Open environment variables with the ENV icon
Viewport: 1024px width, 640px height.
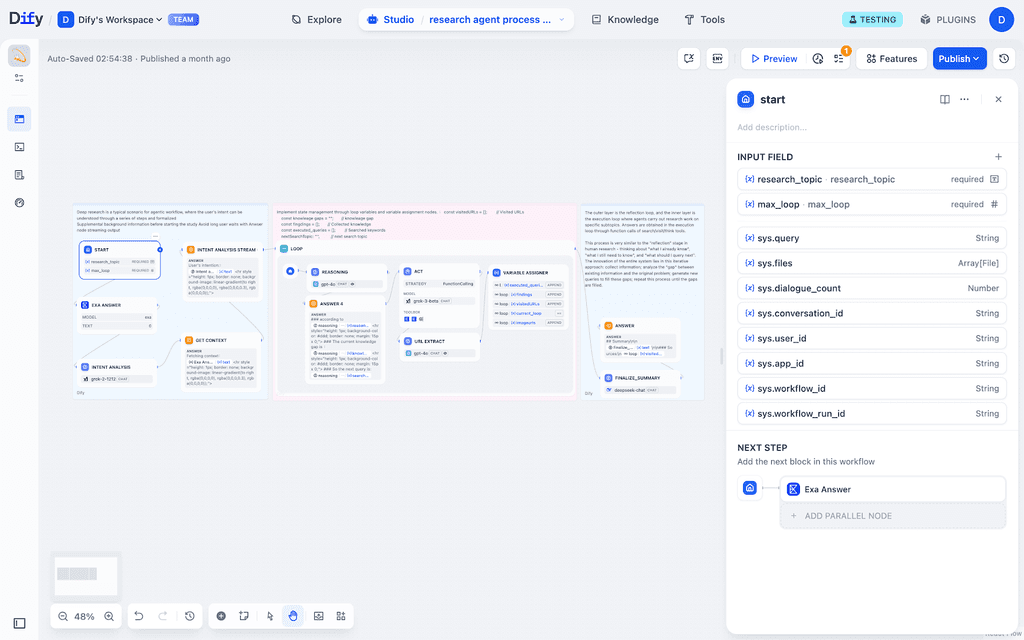coord(717,58)
